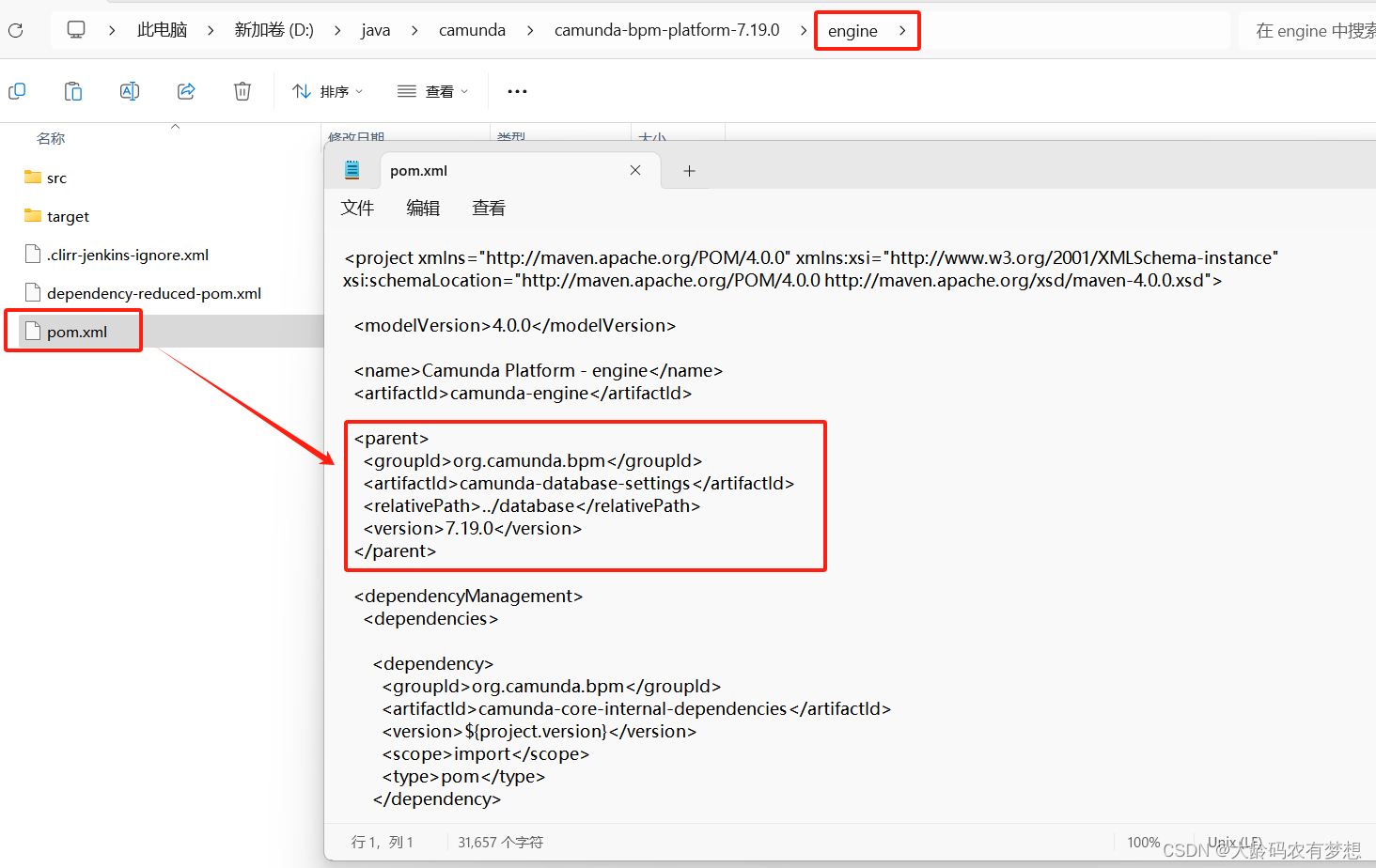This screenshot has width=1376, height=868.
Task: Click the version 7.19.0 line
Action: [x=473, y=528]
